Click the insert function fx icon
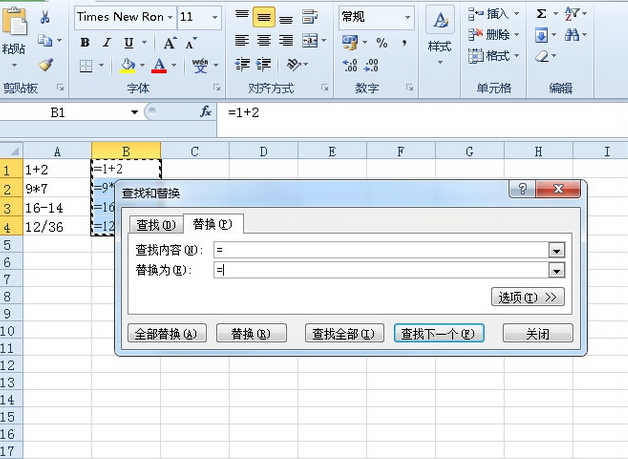 pyautogui.click(x=206, y=112)
